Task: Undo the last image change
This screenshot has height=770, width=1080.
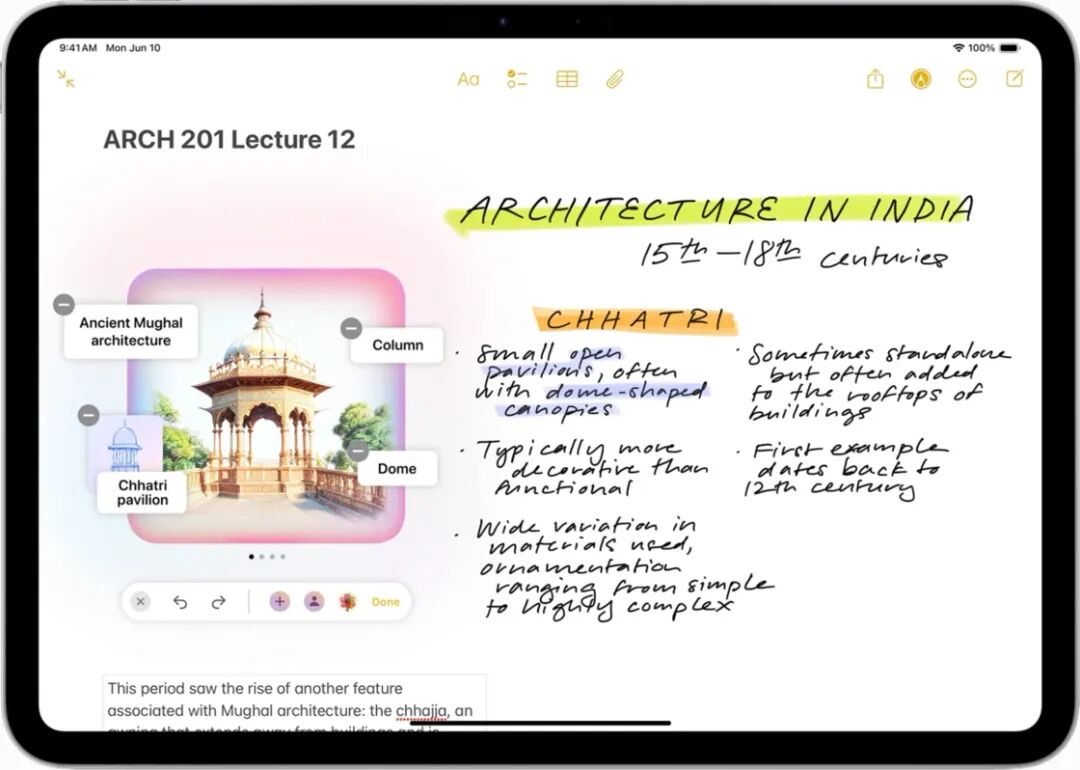Action: point(180,603)
